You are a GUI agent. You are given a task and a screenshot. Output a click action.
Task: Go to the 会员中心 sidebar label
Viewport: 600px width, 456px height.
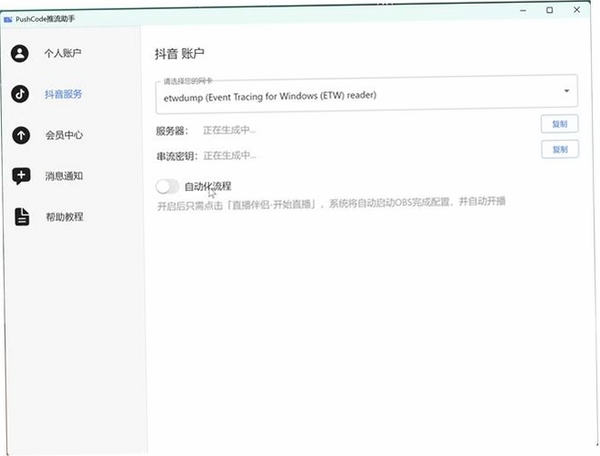pyautogui.click(x=64, y=135)
